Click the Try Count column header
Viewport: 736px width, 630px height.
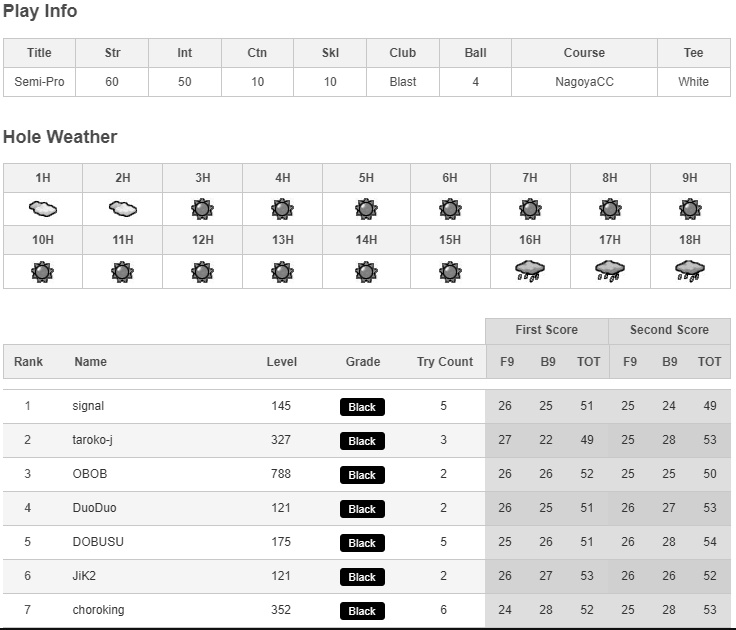445,362
